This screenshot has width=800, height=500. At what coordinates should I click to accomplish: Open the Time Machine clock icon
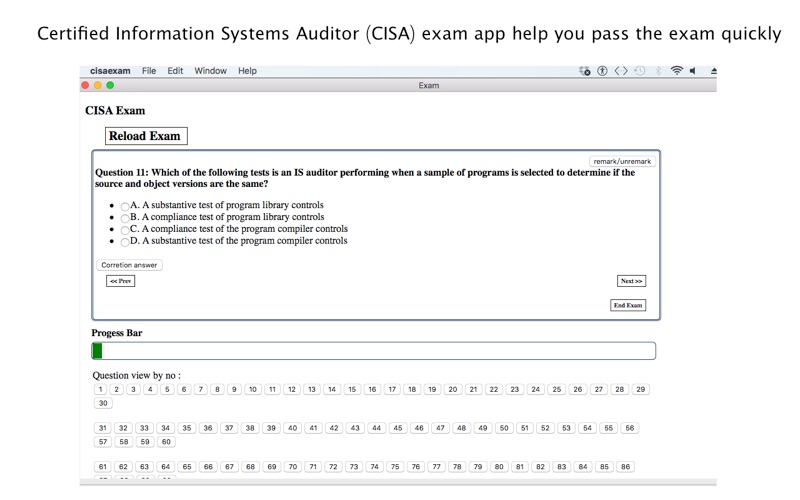(640, 71)
